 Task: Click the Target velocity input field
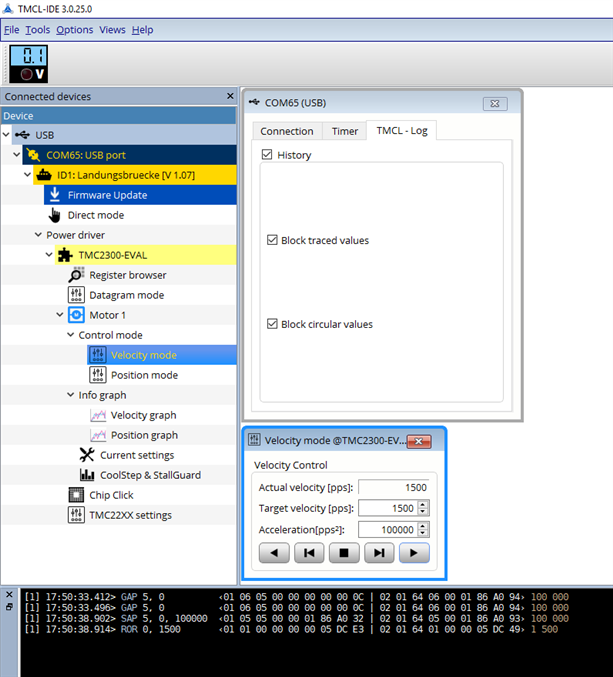(388, 508)
